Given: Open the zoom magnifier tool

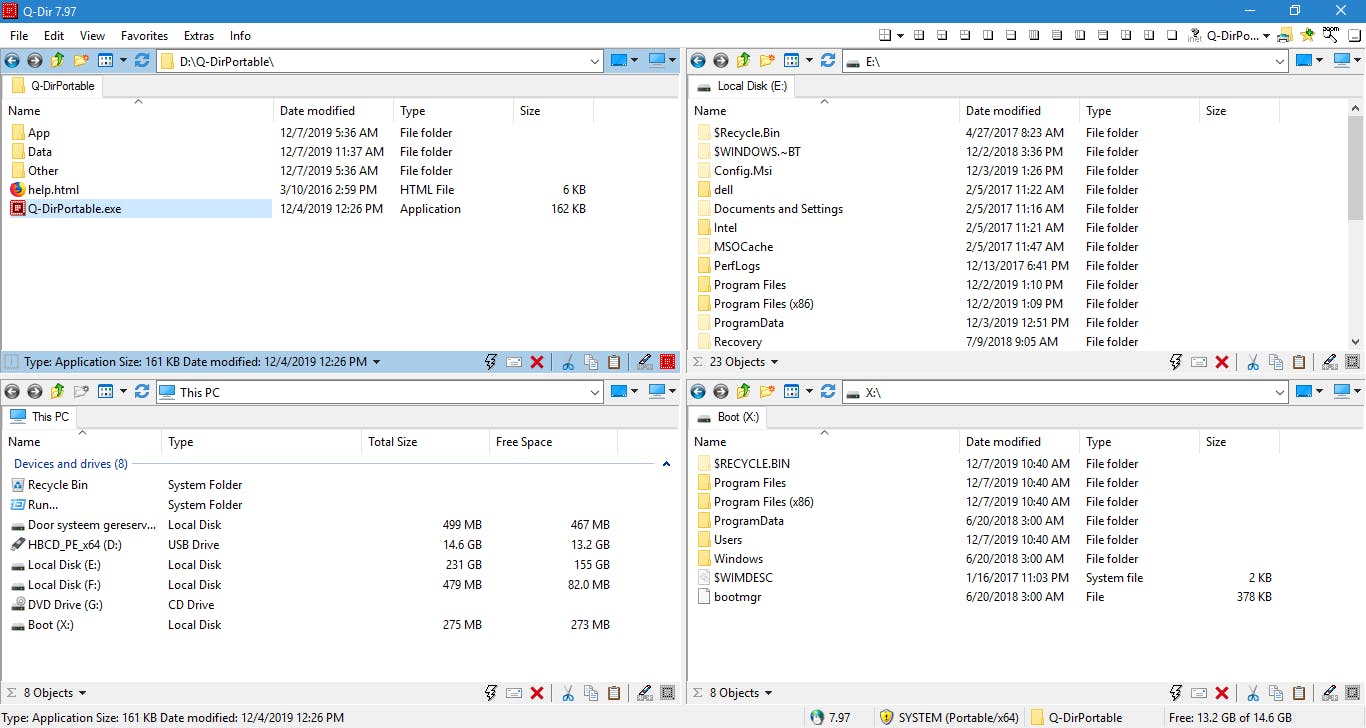Looking at the screenshot, I should [x=1330, y=35].
